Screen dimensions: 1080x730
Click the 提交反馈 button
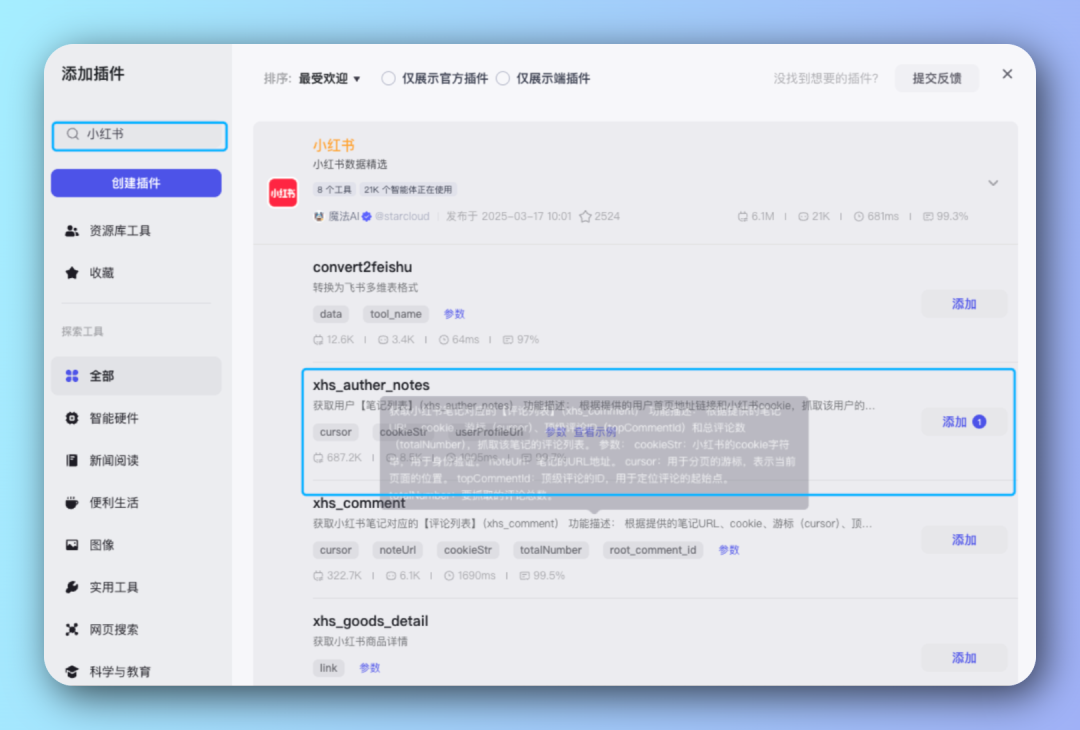pos(937,79)
